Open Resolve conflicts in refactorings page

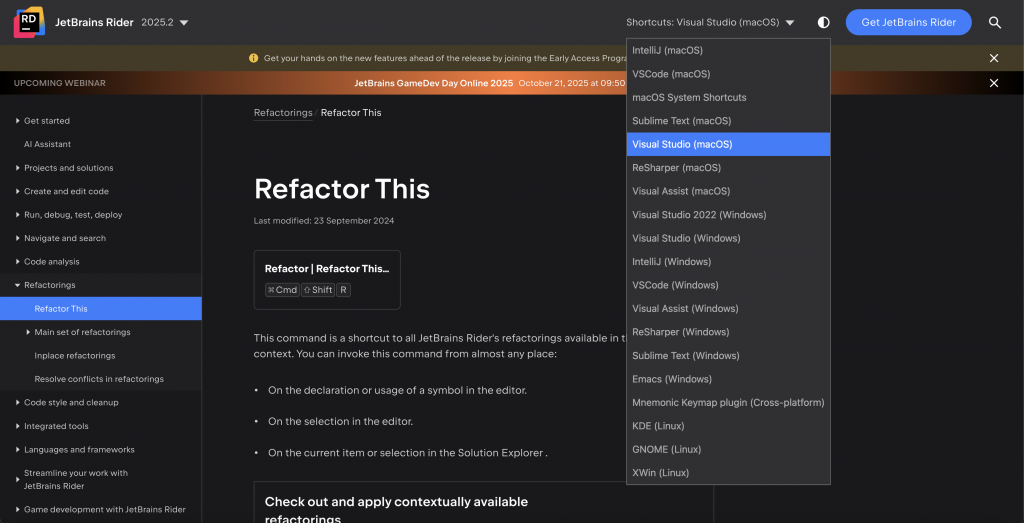click(x=99, y=379)
